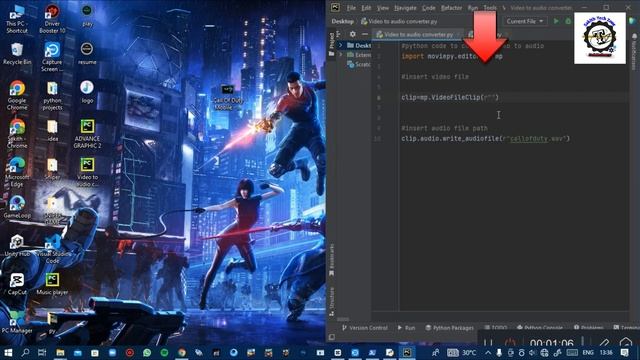Screen dimensions: 640x360
Task: Click Video to audio converter.py breadcrumb
Action: (x=399, y=21)
